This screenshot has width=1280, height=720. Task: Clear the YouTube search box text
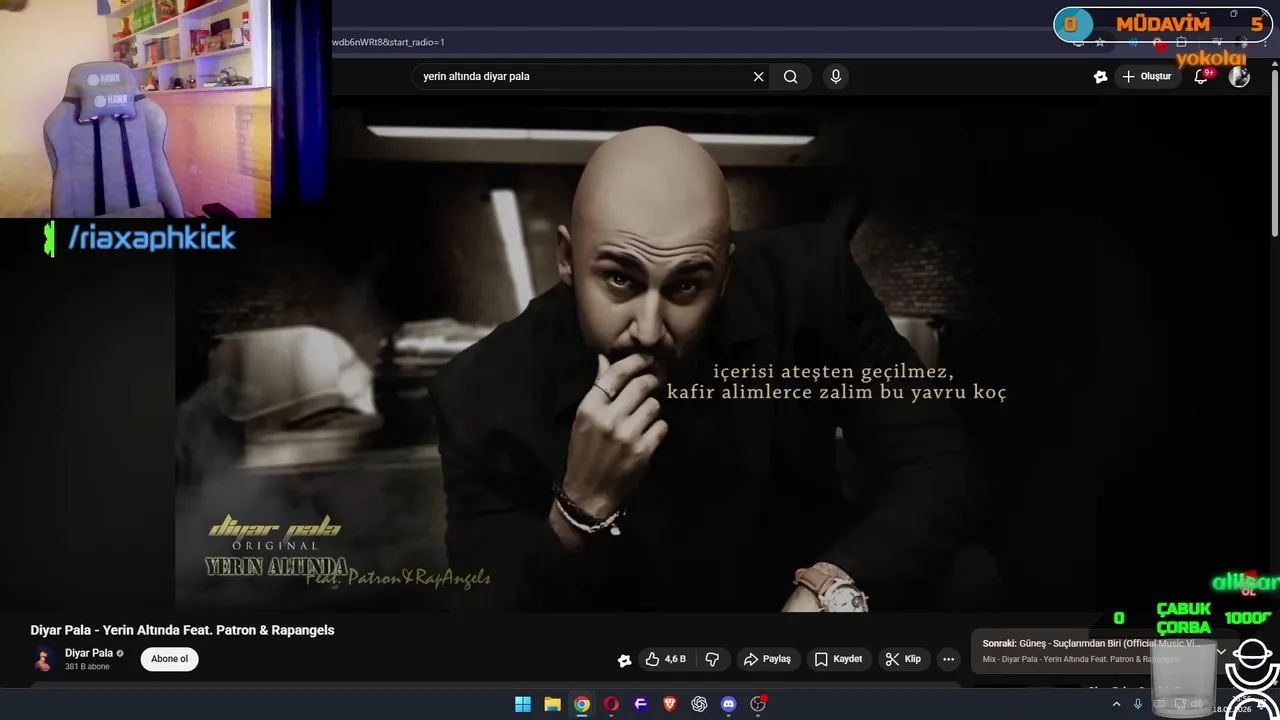(x=758, y=77)
